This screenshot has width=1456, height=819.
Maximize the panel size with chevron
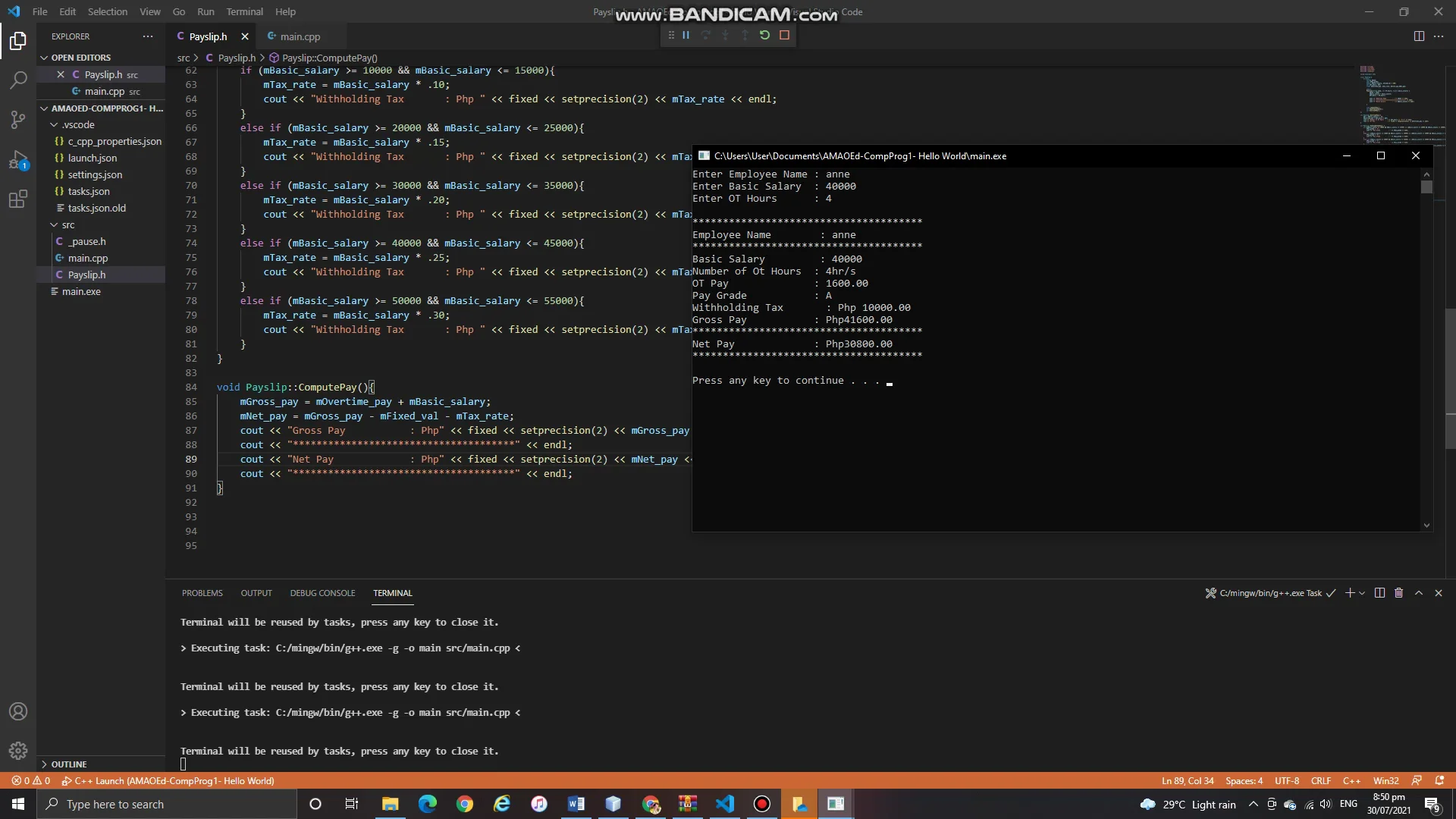[x=1419, y=593]
